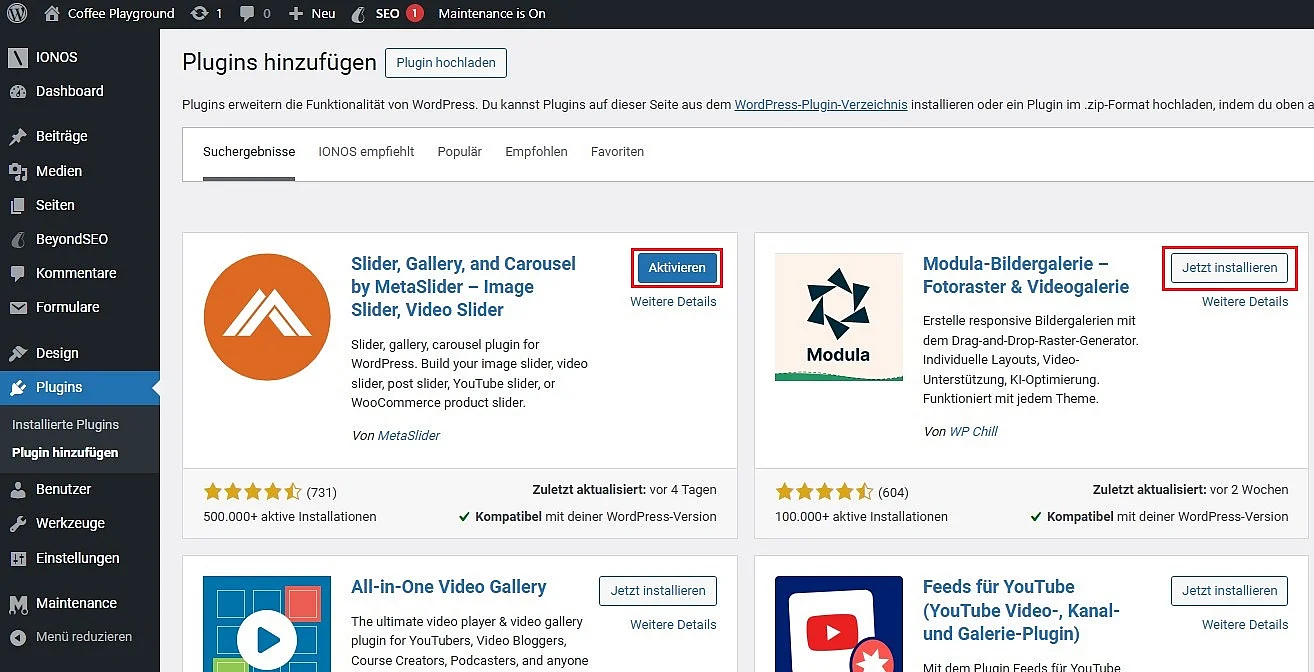
Task: Switch to the Populär tab
Action: click(459, 152)
